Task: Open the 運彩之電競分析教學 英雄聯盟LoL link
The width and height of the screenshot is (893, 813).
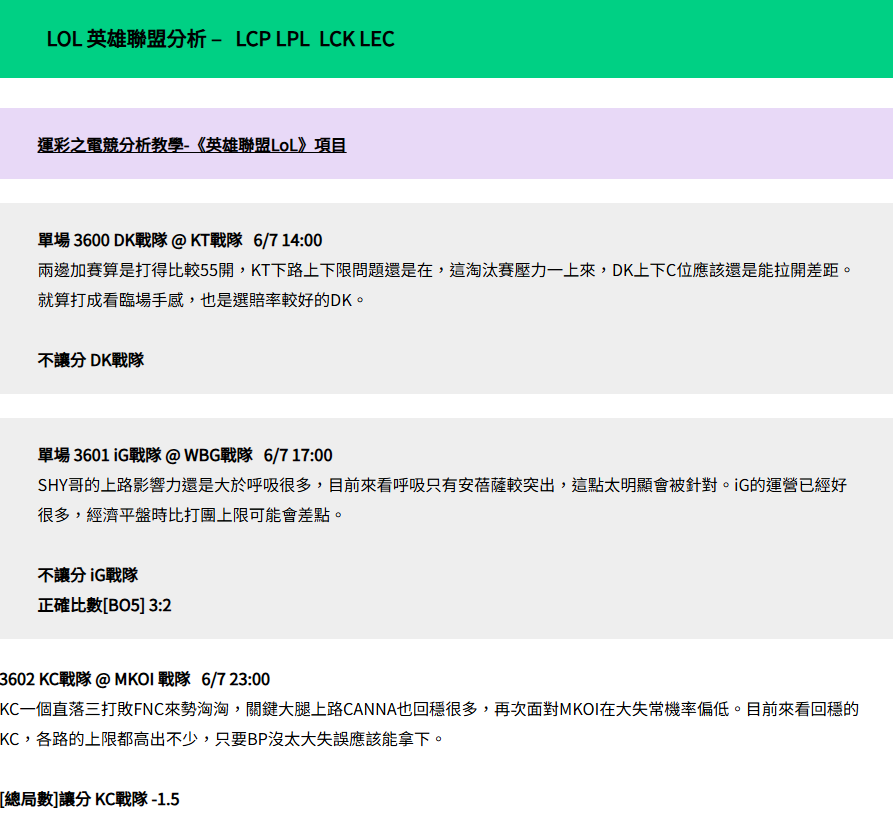Action: tap(192, 145)
